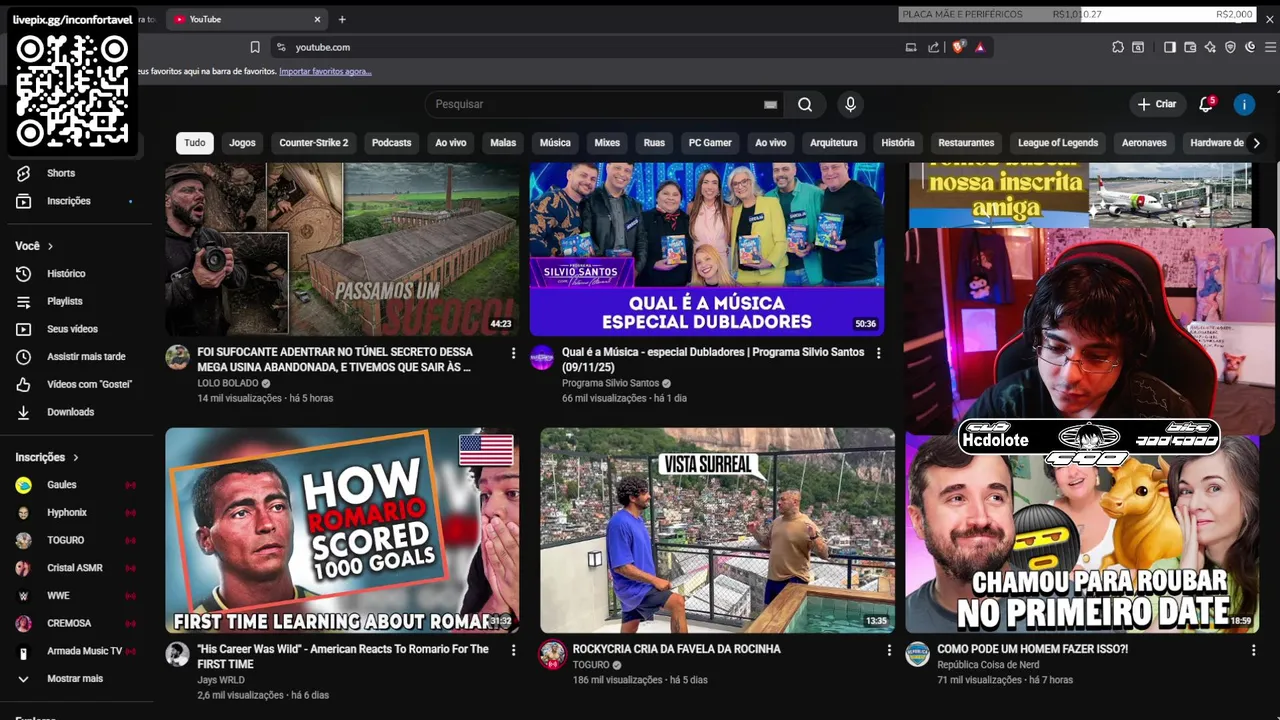This screenshot has width=1280, height=720.
Task: Open Downloads in the sidebar
Action: (75, 412)
